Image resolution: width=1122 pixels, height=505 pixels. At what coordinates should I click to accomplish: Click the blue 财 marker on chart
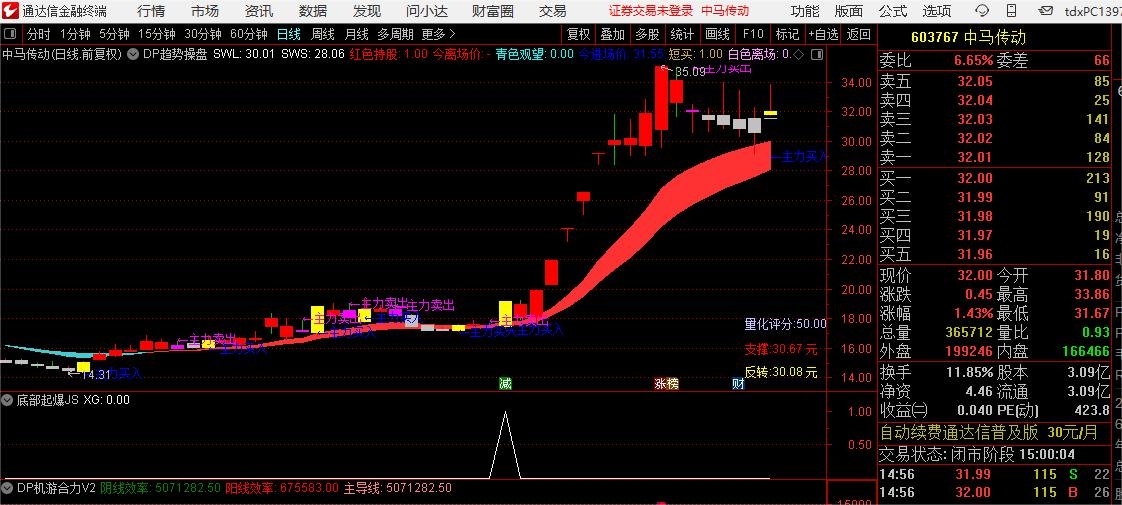[738, 383]
